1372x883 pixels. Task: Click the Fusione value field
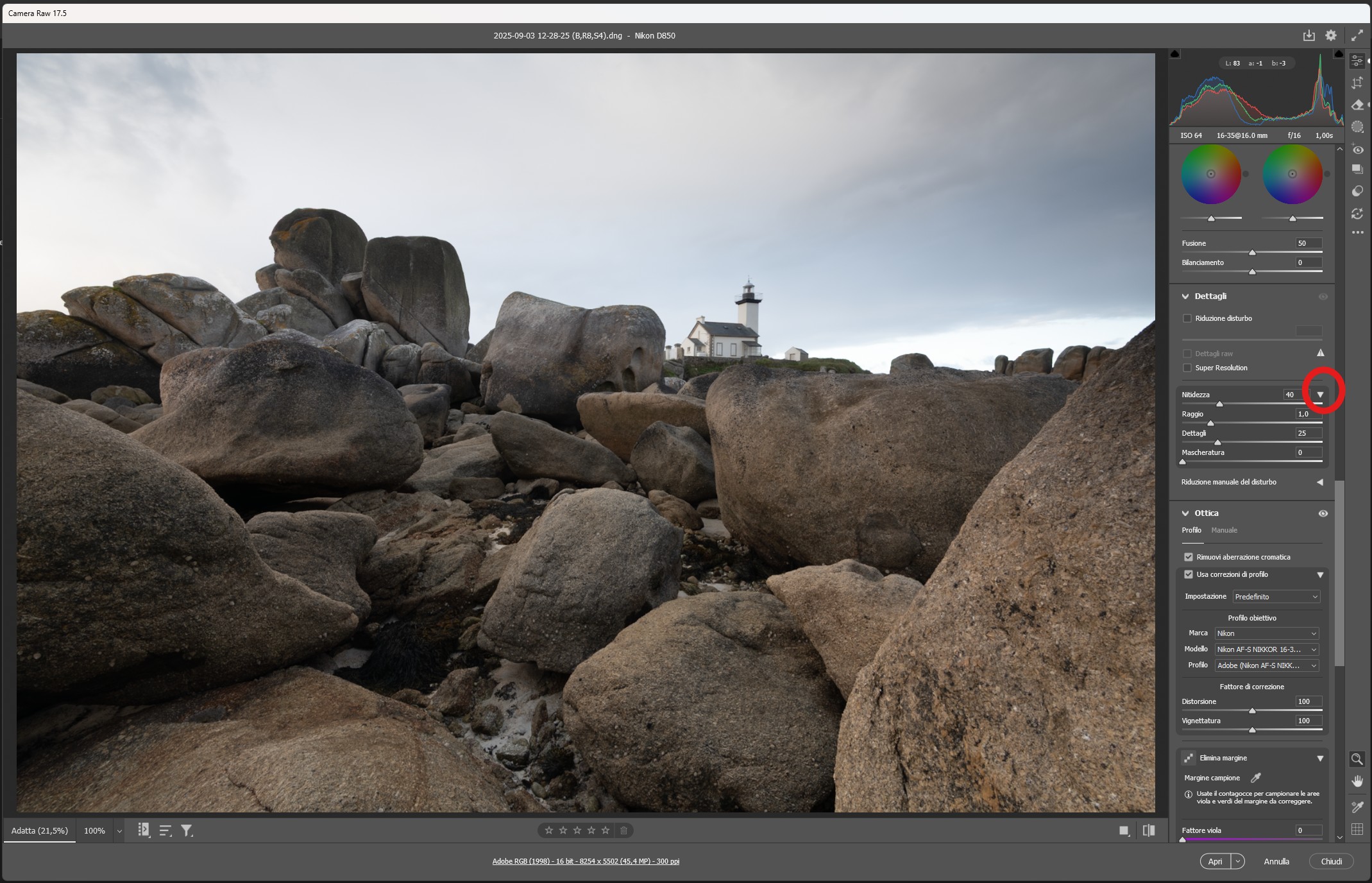(x=1308, y=243)
